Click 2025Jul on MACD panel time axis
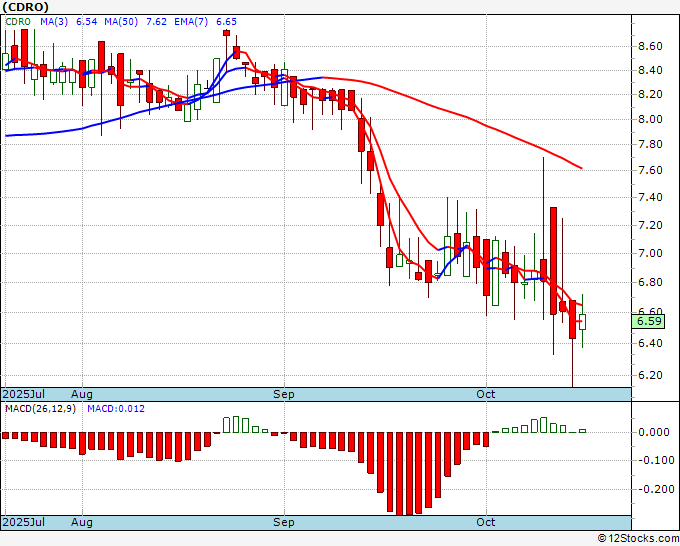The height and width of the screenshot is (546, 680). (24, 522)
